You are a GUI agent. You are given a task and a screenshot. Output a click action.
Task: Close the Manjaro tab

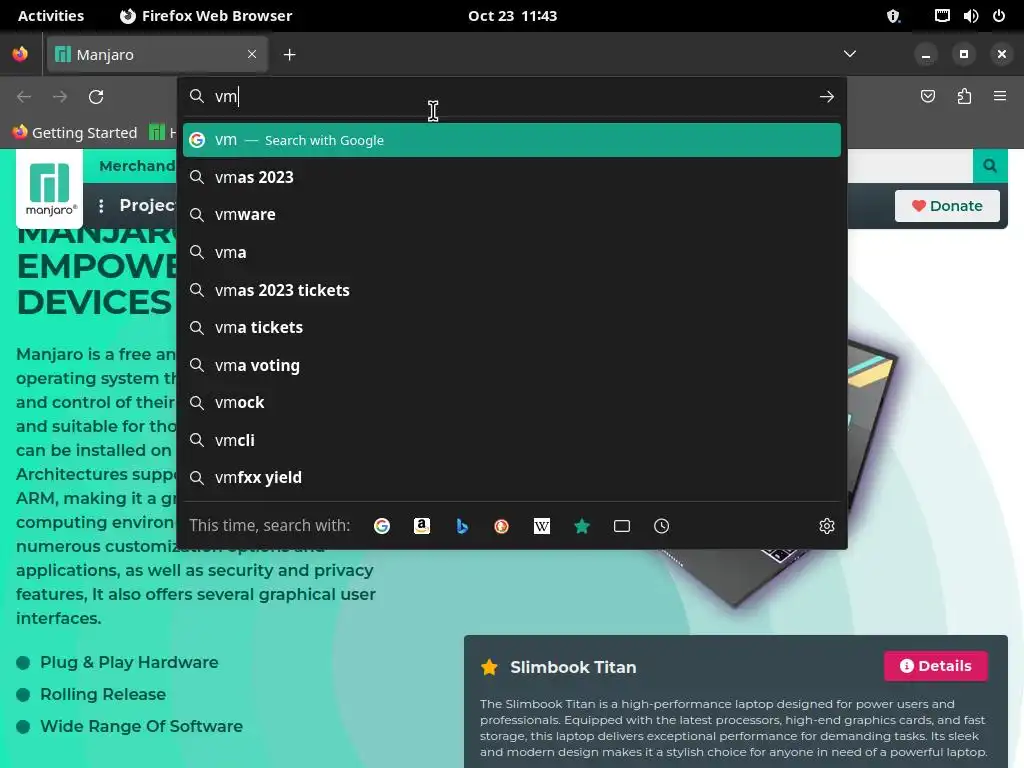point(252,54)
